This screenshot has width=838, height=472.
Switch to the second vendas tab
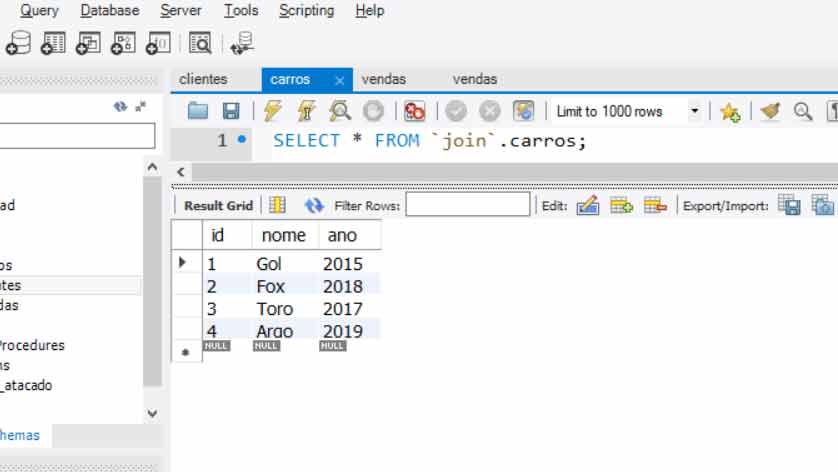(475, 79)
